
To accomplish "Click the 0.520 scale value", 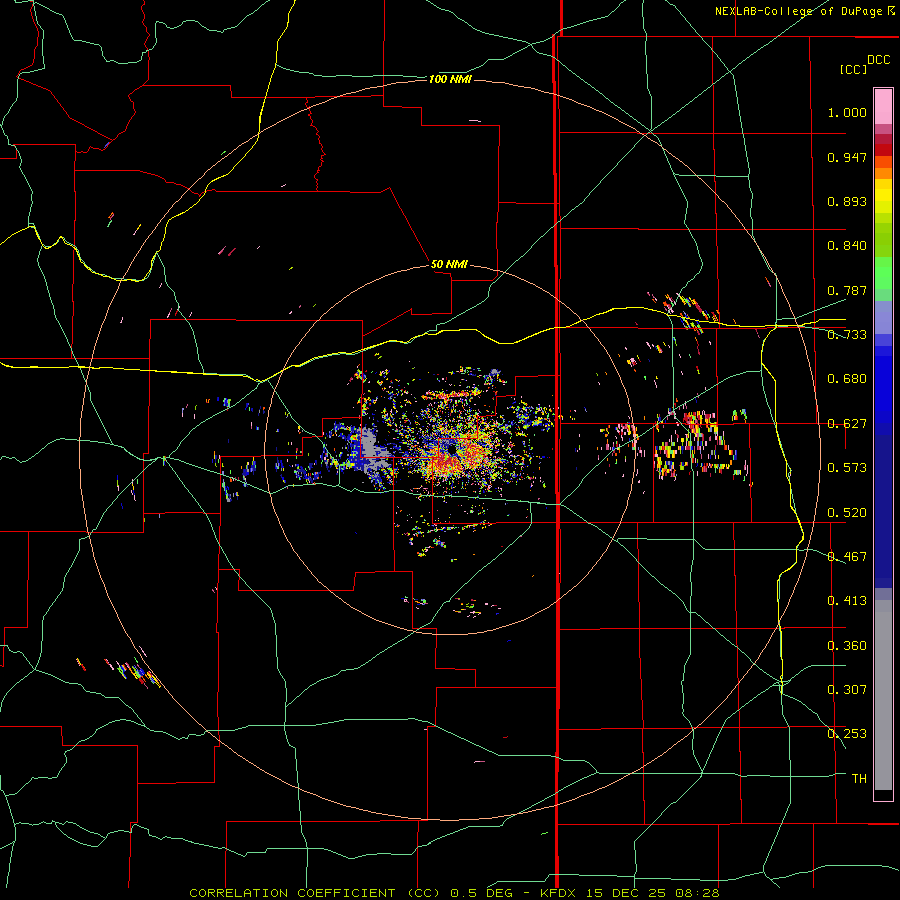I will (x=847, y=513).
